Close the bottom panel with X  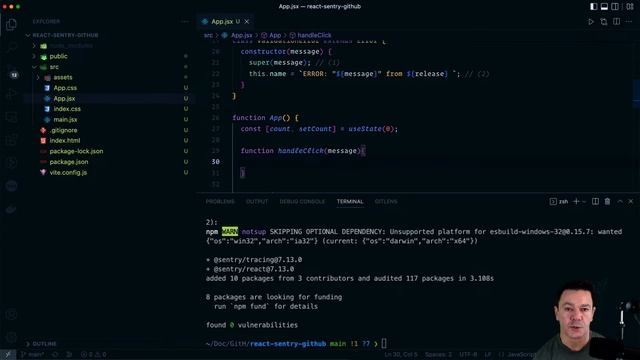(631, 201)
